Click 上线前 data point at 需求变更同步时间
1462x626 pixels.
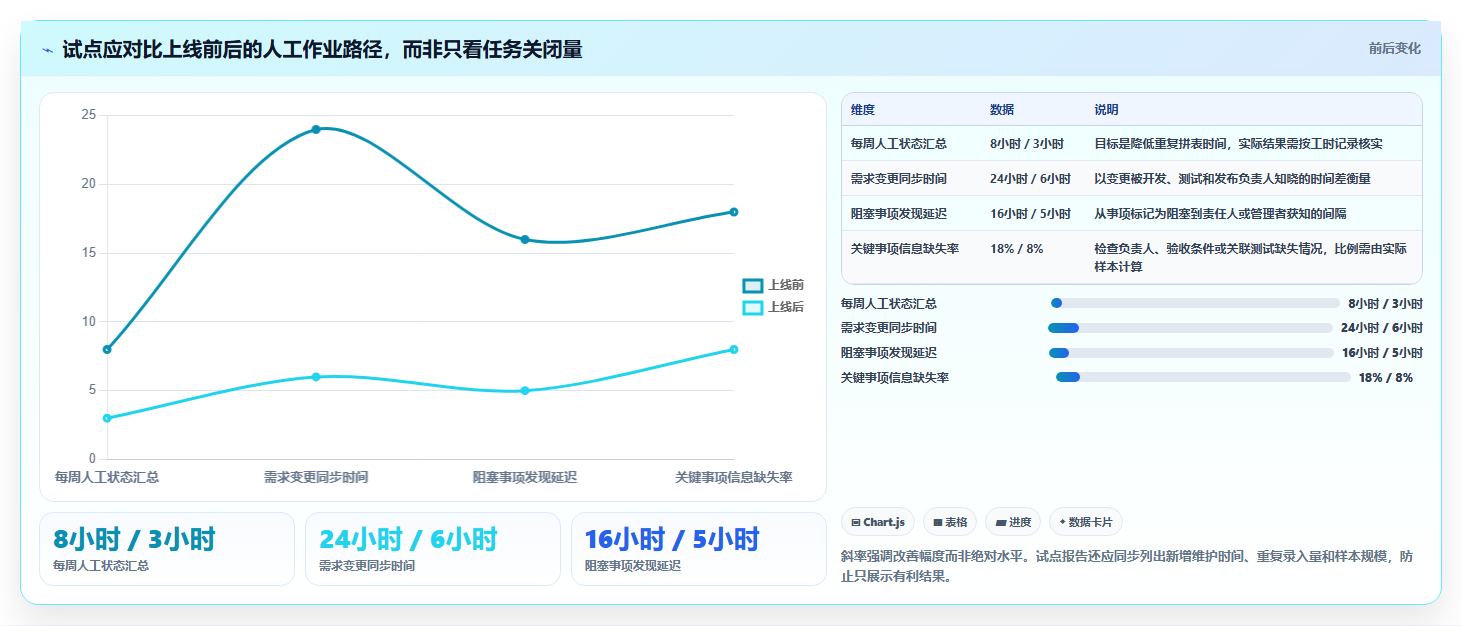[316, 129]
